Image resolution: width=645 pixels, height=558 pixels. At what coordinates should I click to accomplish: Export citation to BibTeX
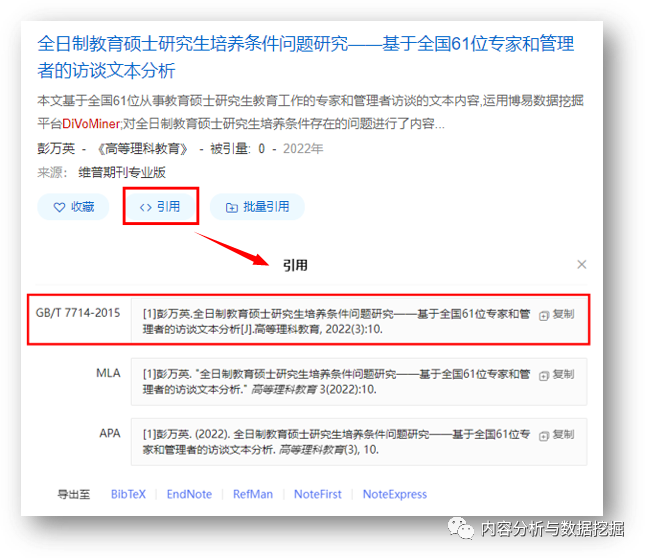pyautogui.click(x=128, y=494)
